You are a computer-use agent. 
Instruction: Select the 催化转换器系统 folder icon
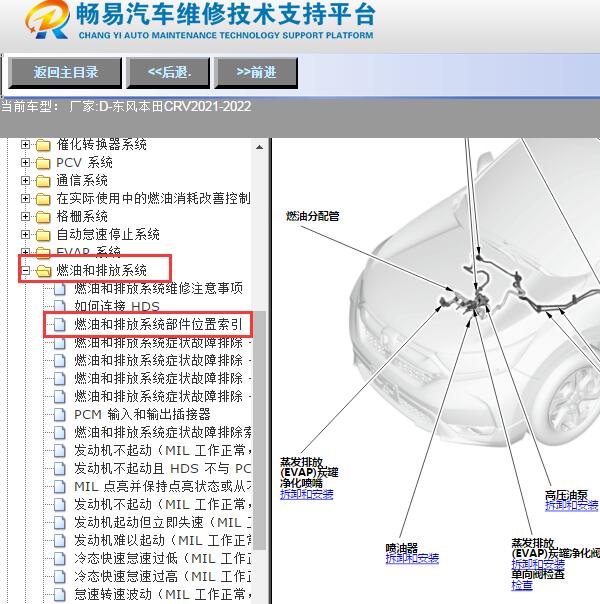click(x=43, y=145)
